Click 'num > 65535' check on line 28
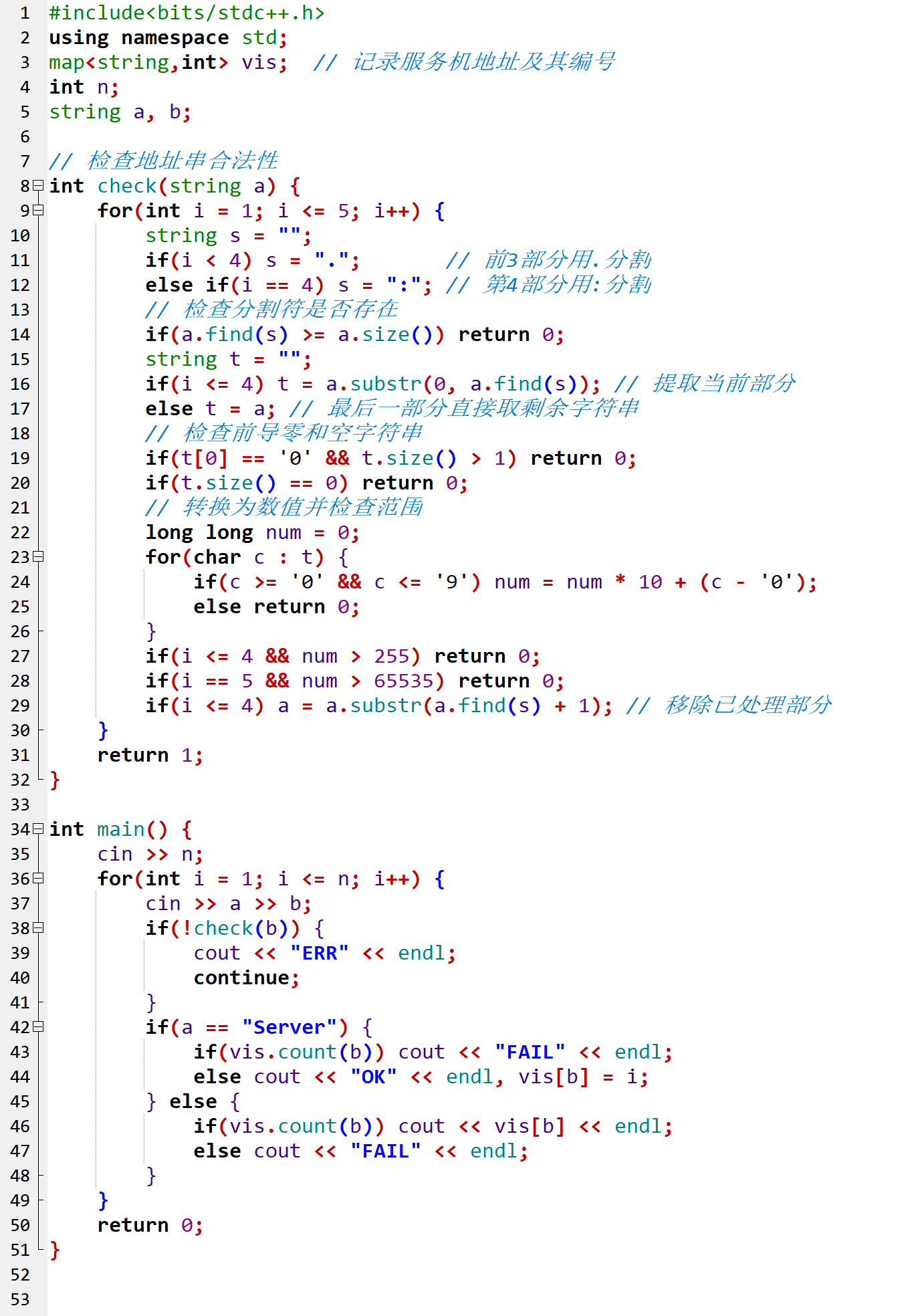 (367, 681)
